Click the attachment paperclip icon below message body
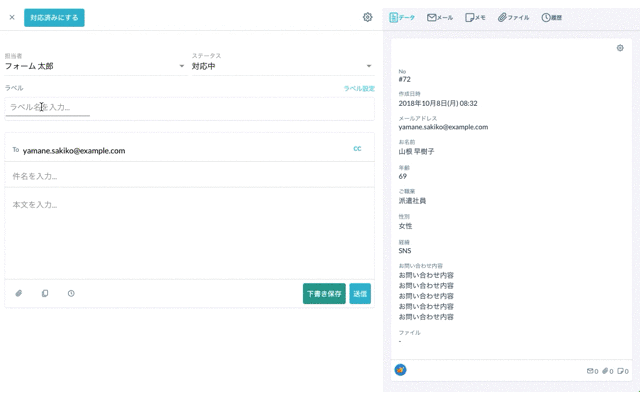This screenshot has width=640, height=400. [x=18, y=294]
